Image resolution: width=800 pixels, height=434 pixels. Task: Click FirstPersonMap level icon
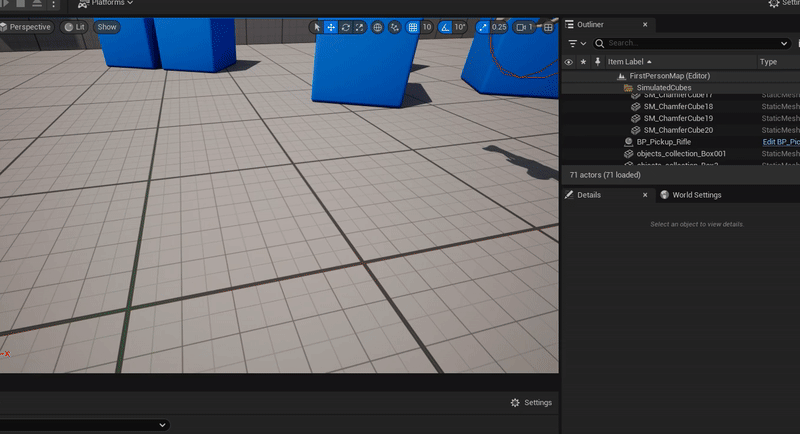621,76
